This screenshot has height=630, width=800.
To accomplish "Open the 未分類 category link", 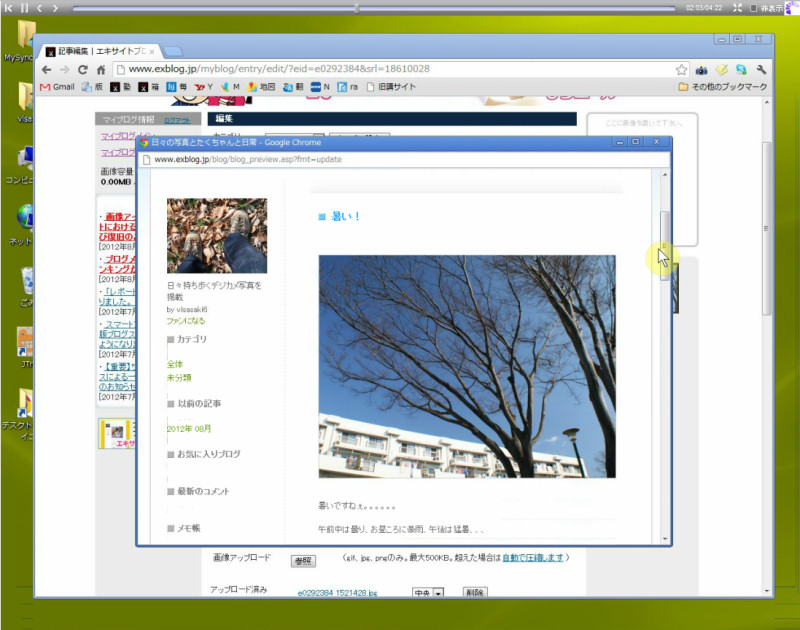I will (x=179, y=377).
